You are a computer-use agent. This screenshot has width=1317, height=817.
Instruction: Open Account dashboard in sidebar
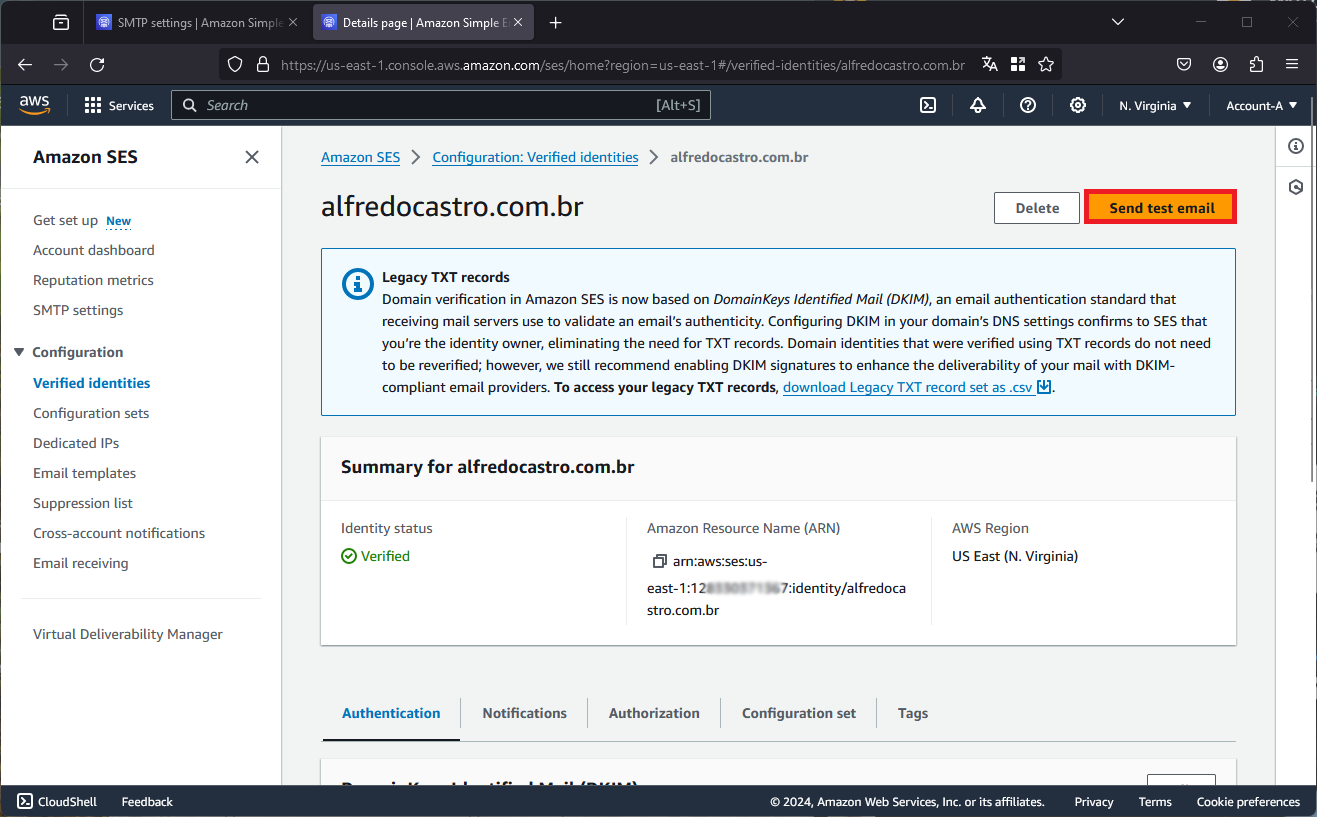click(x=94, y=250)
